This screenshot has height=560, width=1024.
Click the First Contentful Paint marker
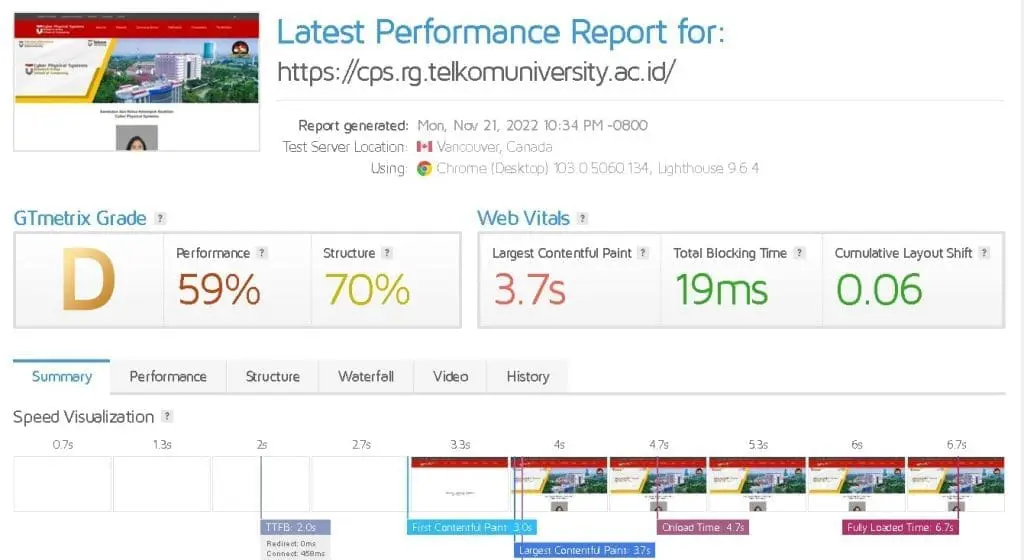[x=472, y=527]
